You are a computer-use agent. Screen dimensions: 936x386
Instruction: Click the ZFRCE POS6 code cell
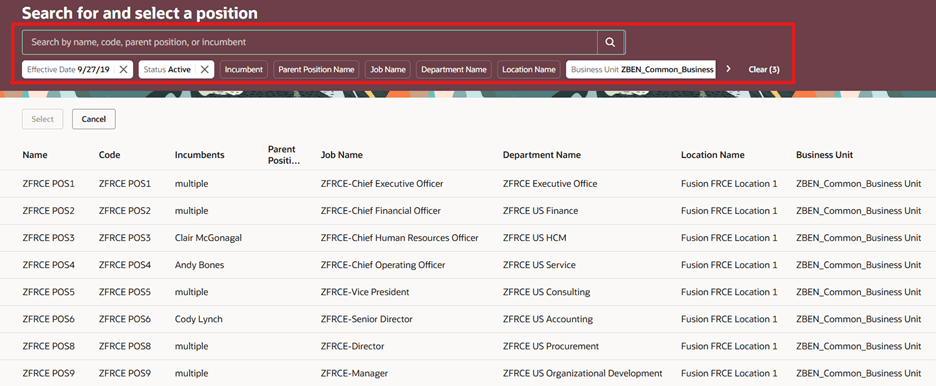(125, 319)
